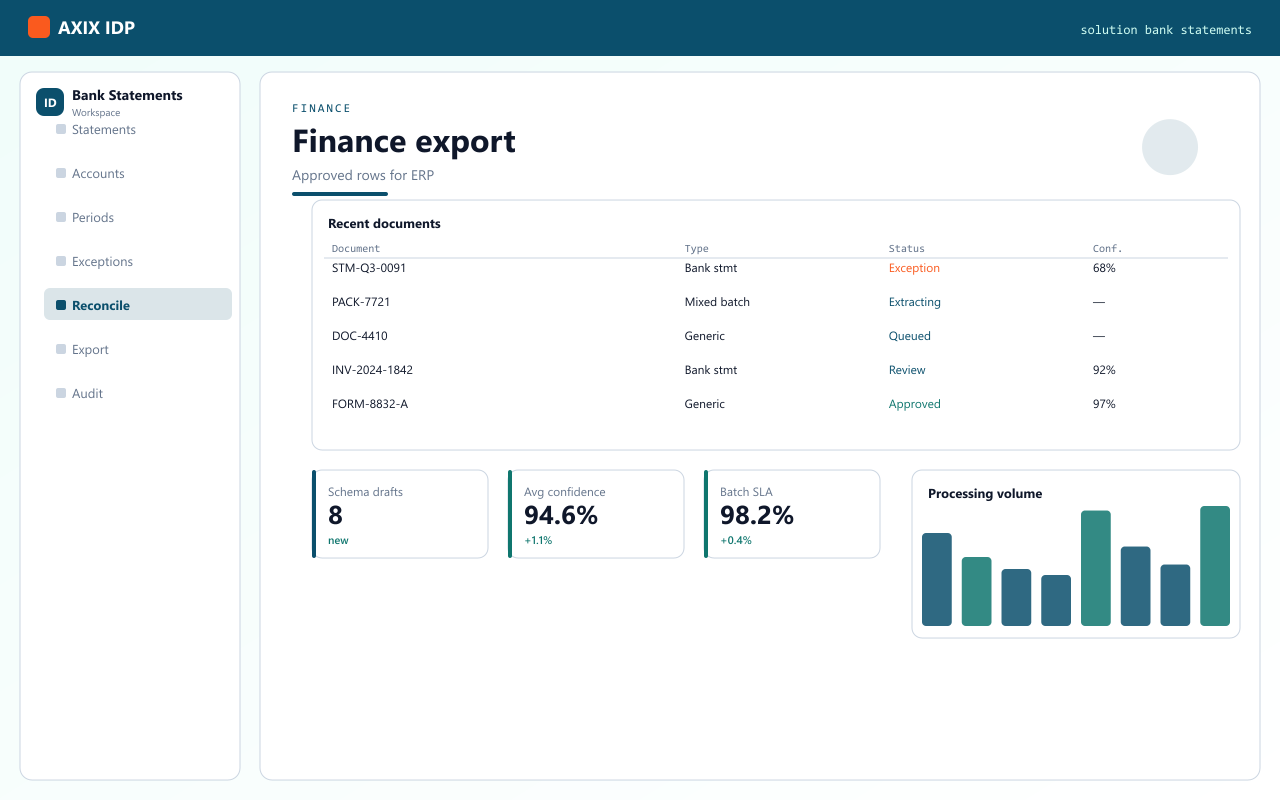Open the Schema drafts card
1280x800 pixels.
tap(400, 514)
